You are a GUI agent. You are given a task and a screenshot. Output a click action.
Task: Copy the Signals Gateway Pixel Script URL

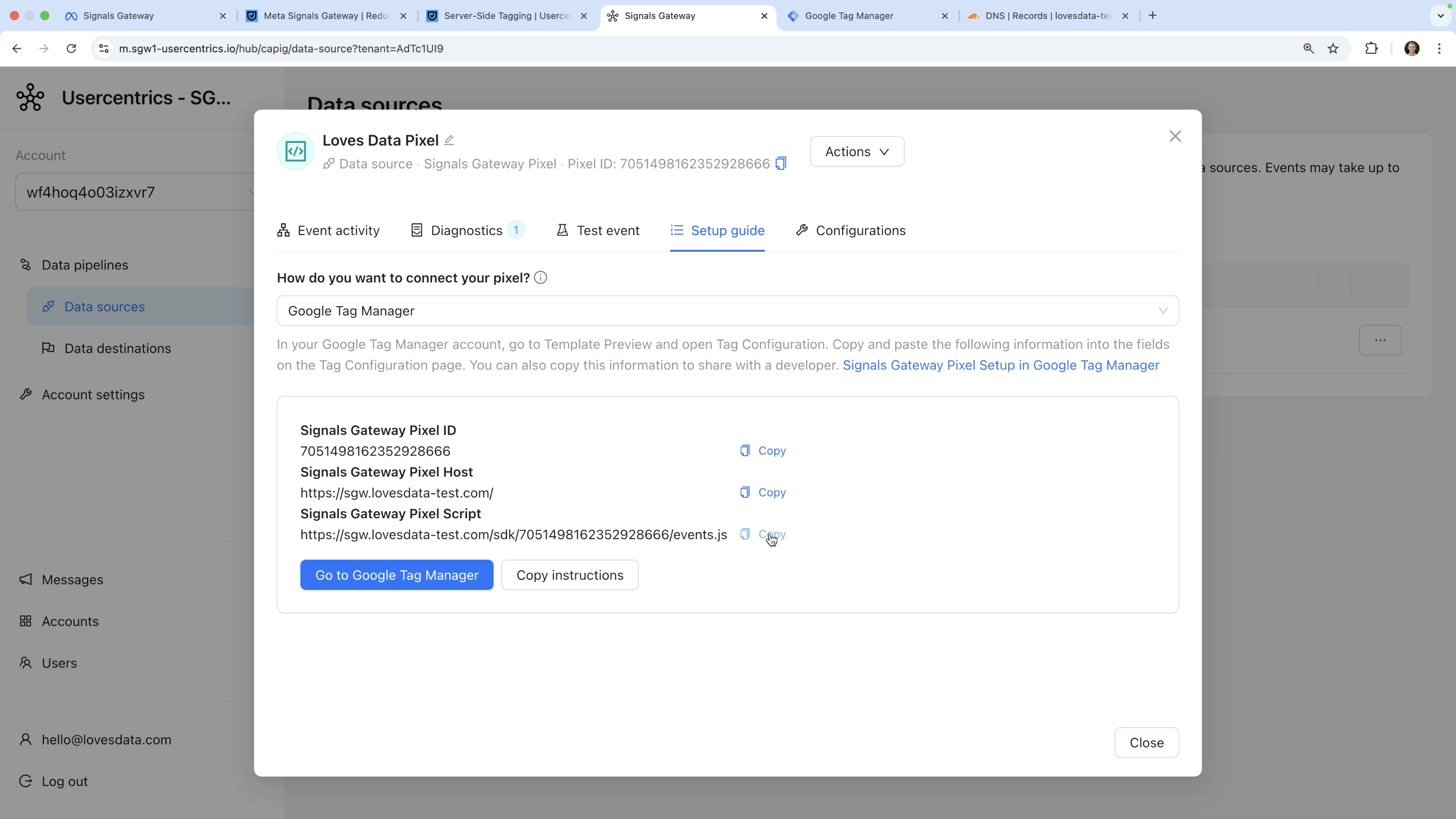[x=763, y=534]
